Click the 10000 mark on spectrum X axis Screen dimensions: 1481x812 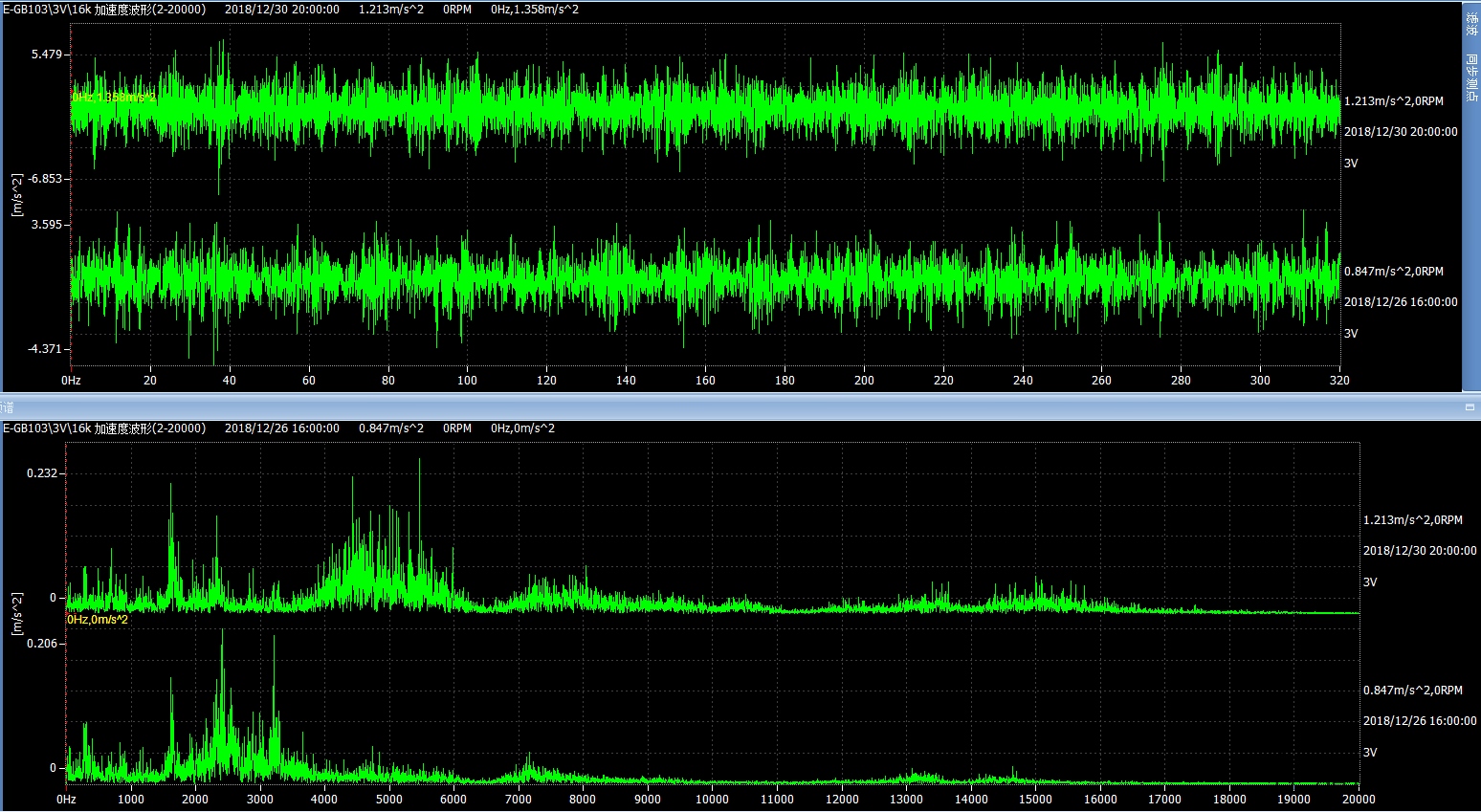point(712,800)
